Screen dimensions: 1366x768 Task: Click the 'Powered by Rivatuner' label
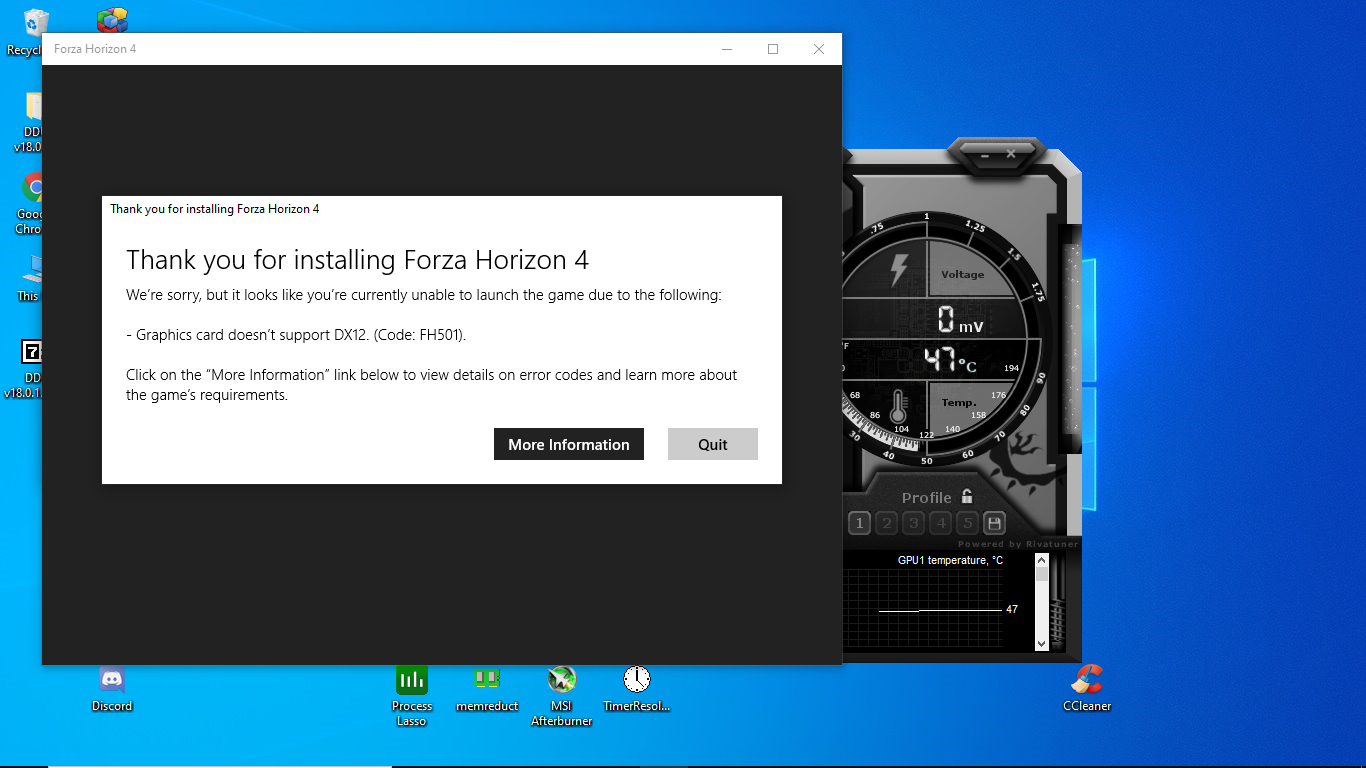1018,544
